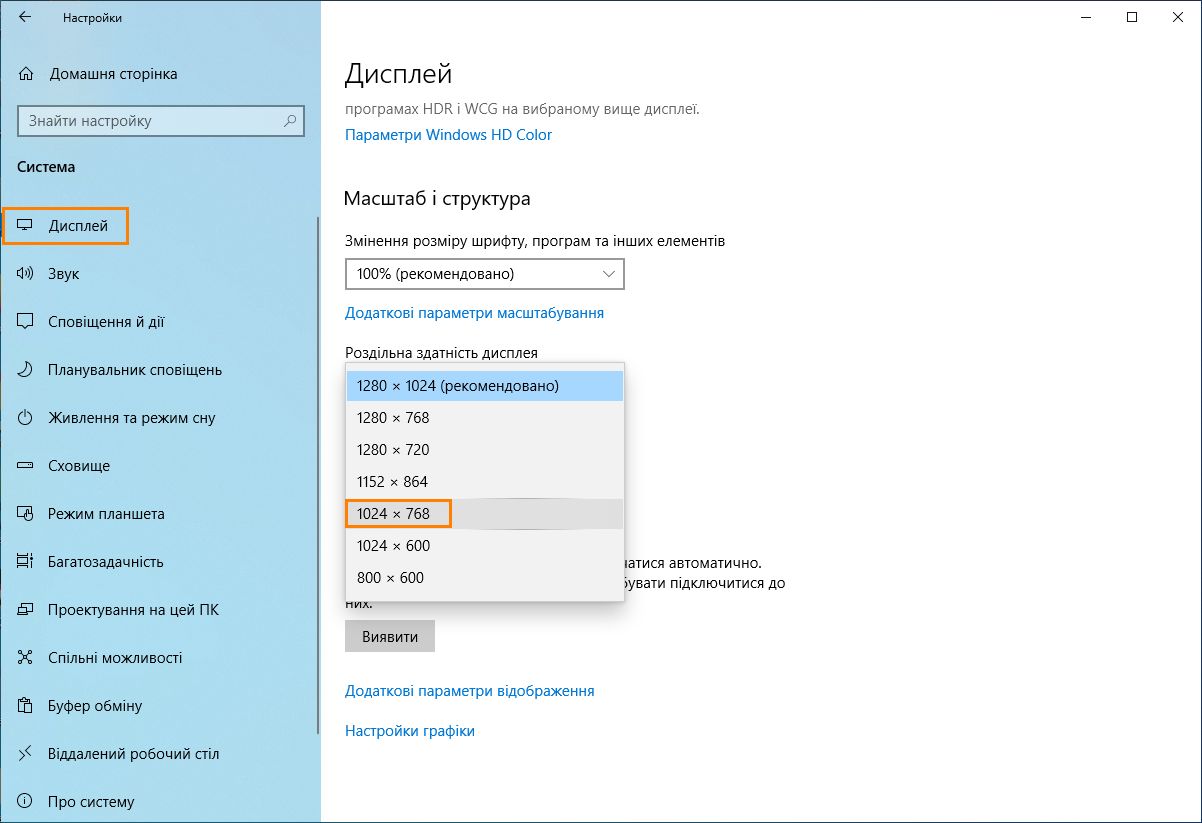The height and width of the screenshot is (823, 1202).
Task: Minimize the Настройки window
Action: click(1086, 17)
